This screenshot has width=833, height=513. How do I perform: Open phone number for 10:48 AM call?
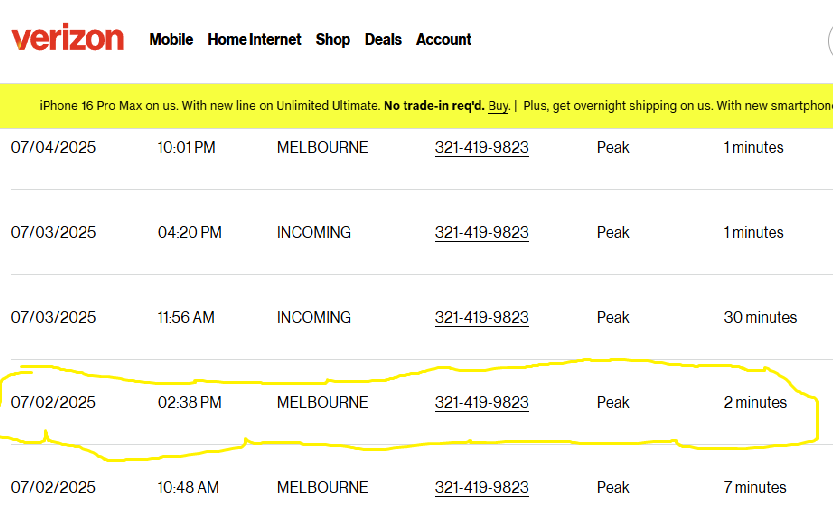pos(482,488)
